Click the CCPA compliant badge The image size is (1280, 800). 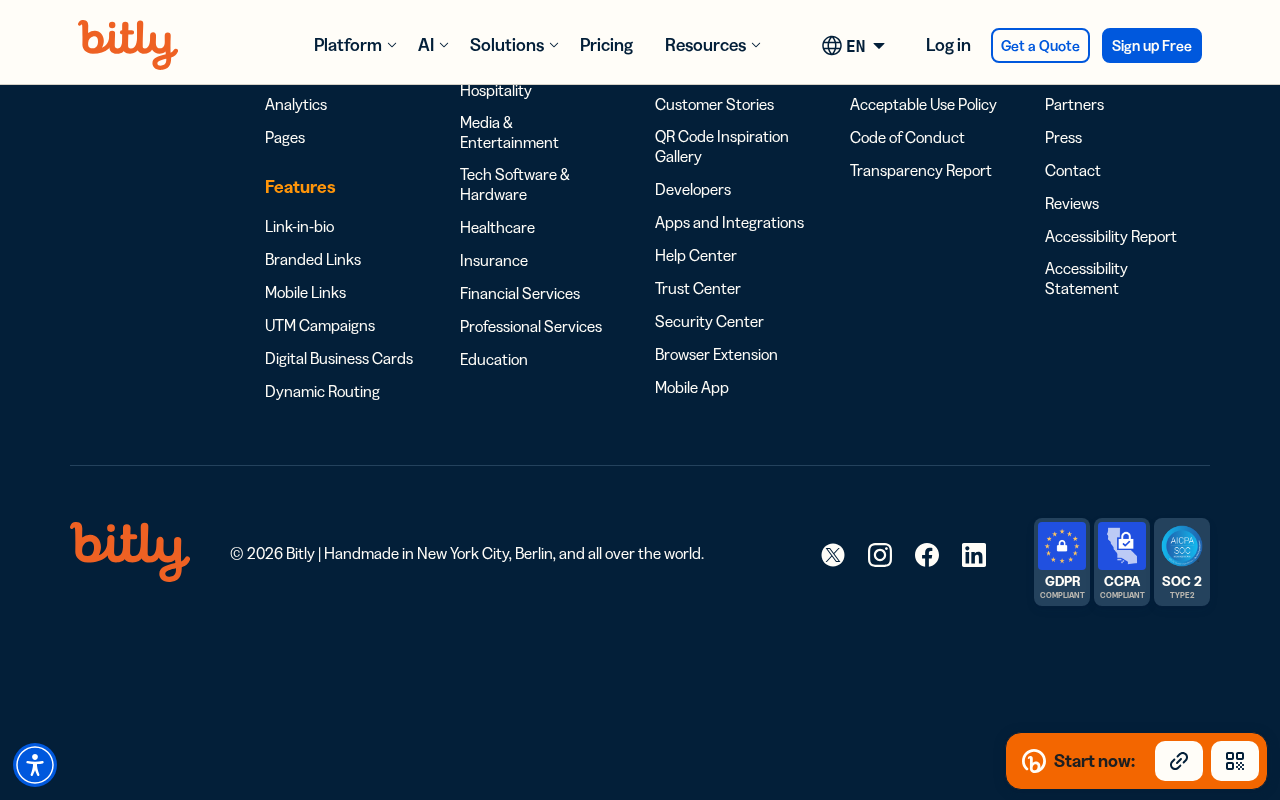(1122, 562)
